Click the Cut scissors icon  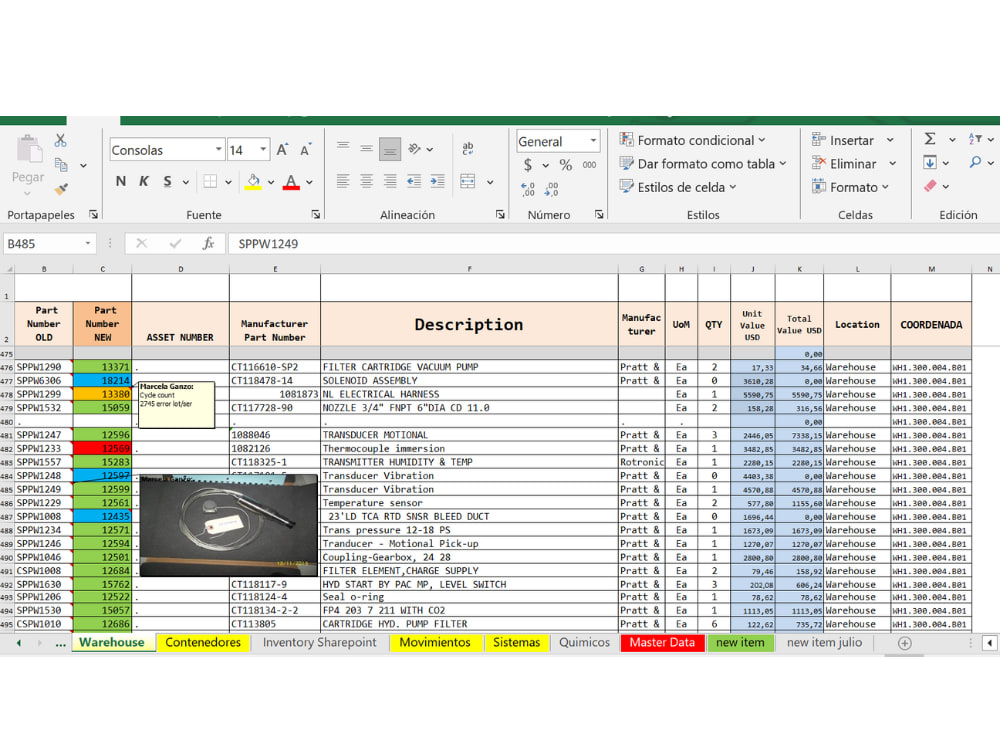[61, 140]
